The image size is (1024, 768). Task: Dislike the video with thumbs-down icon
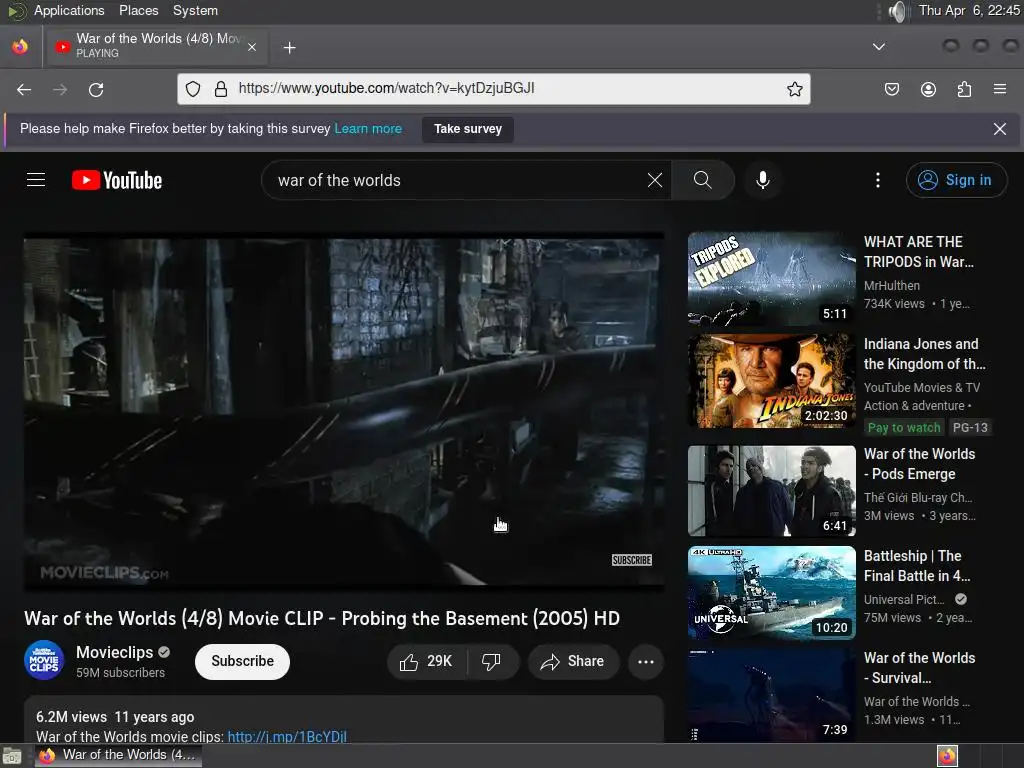(x=492, y=662)
